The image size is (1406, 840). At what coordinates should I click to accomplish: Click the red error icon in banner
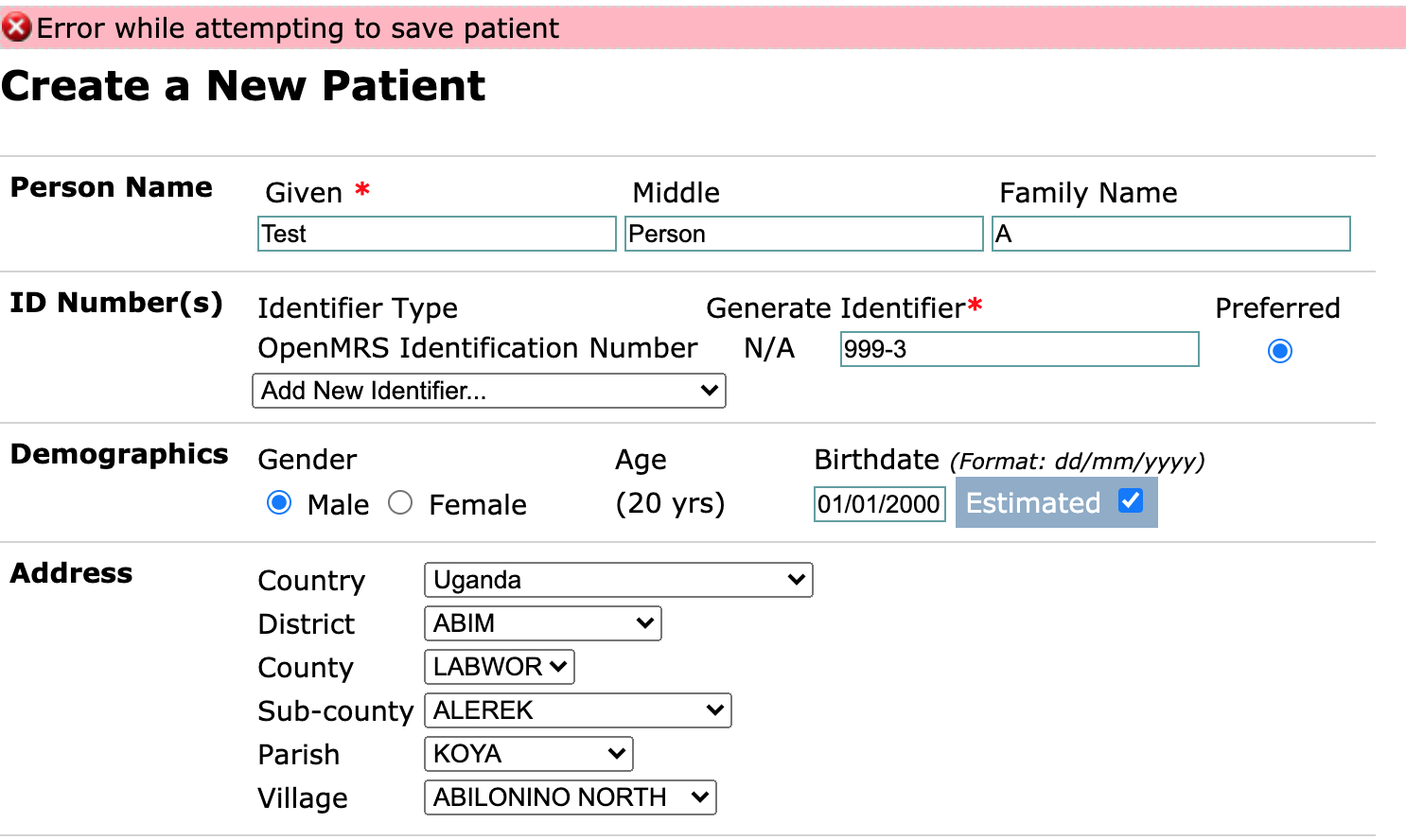click(16, 28)
